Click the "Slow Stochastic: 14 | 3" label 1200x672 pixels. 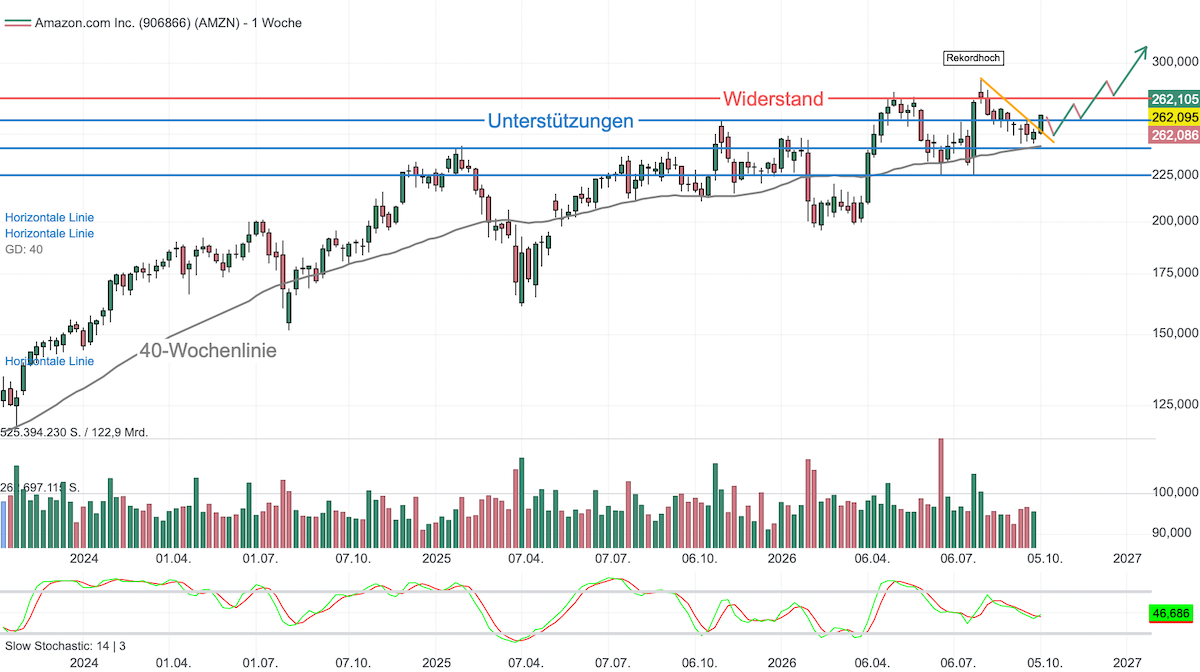(x=66, y=647)
